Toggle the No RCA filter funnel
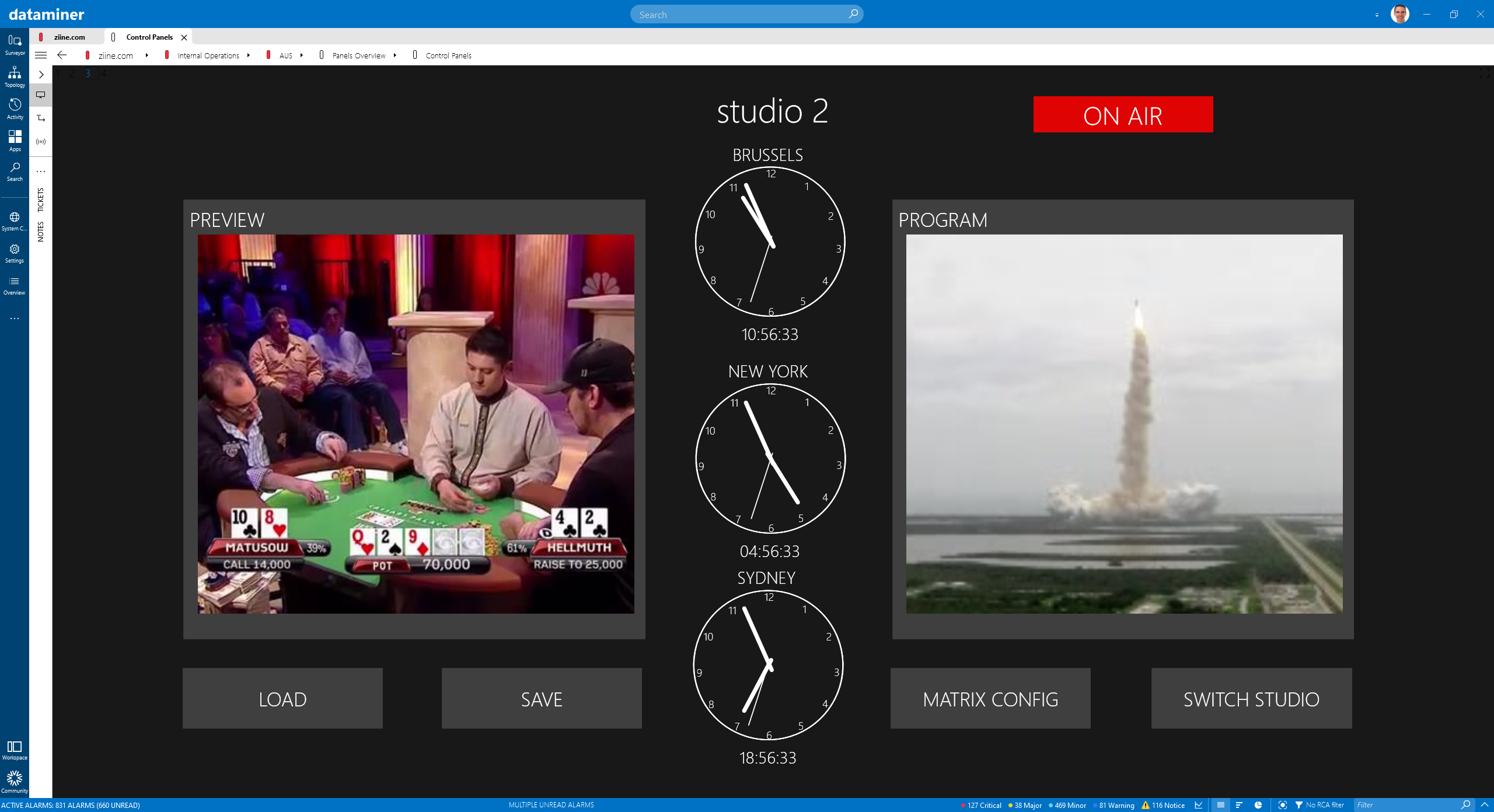The width and height of the screenshot is (1494, 812). click(1299, 805)
